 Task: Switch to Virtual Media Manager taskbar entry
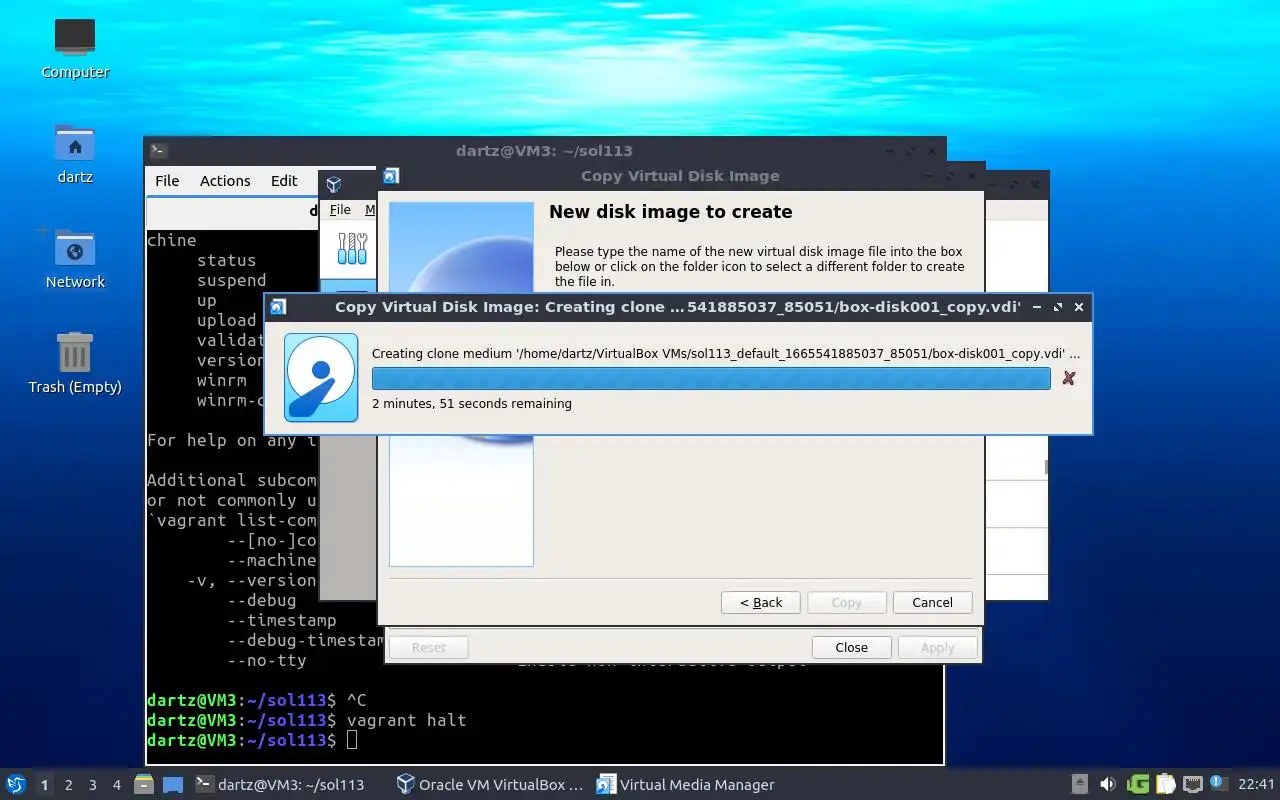(685, 785)
